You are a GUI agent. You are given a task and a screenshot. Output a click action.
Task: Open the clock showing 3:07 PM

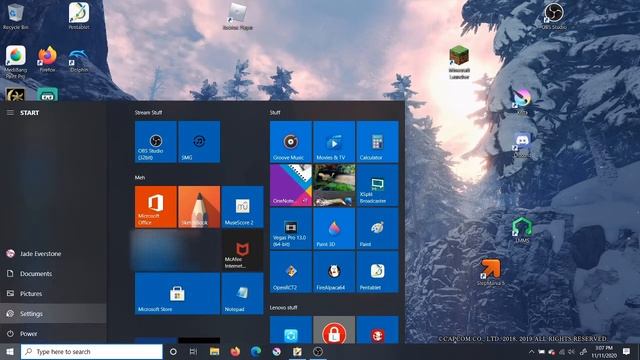[x=604, y=351]
